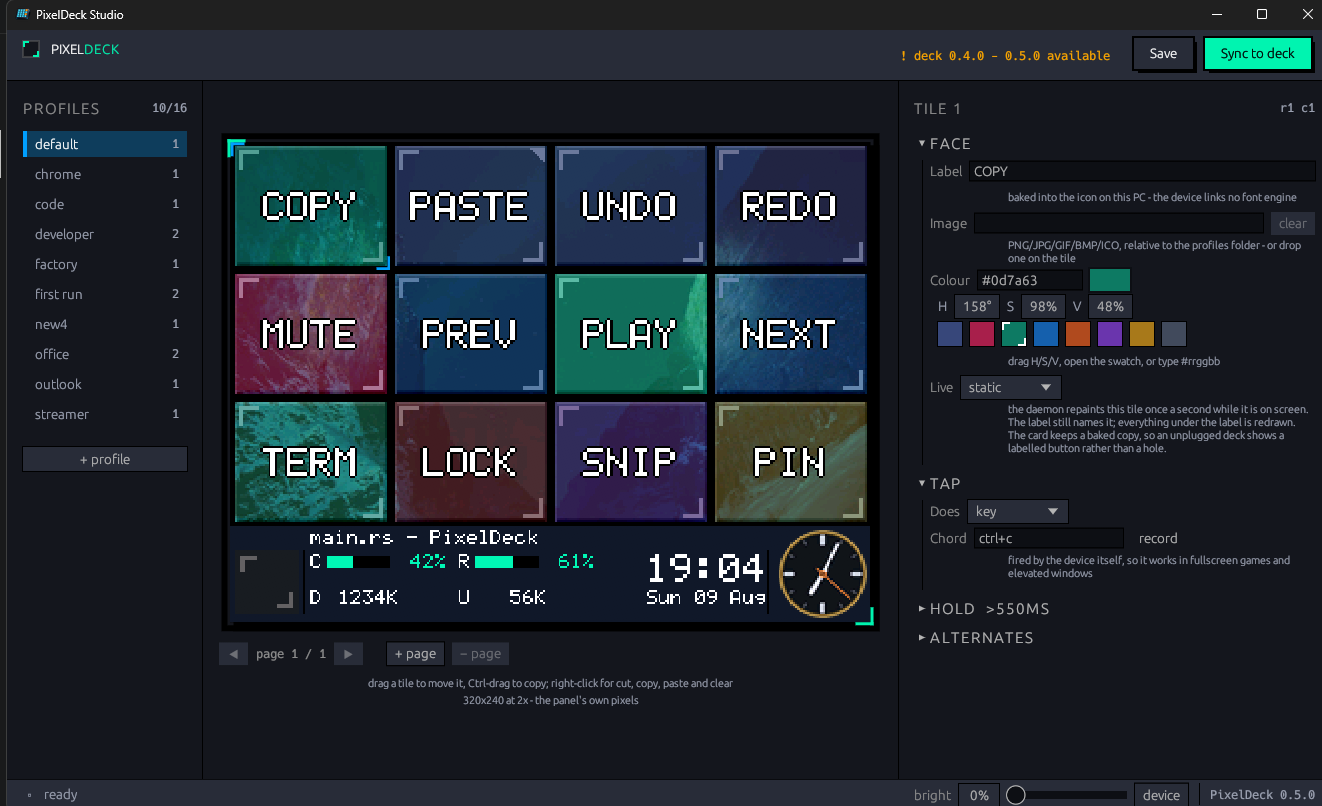This screenshot has height=806, width=1322.
Task: Click the Save button
Action: 1163,54
